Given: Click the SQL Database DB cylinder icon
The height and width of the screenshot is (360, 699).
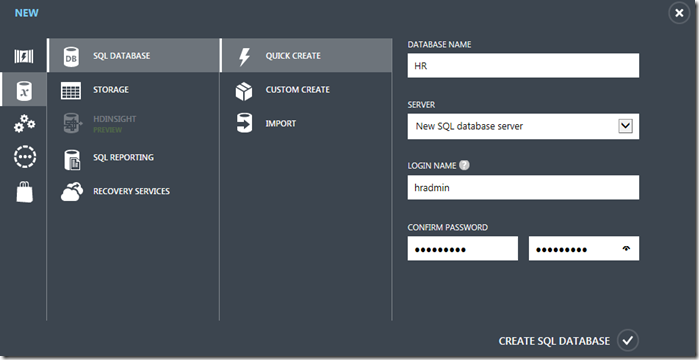Looking at the screenshot, I should 71,56.
